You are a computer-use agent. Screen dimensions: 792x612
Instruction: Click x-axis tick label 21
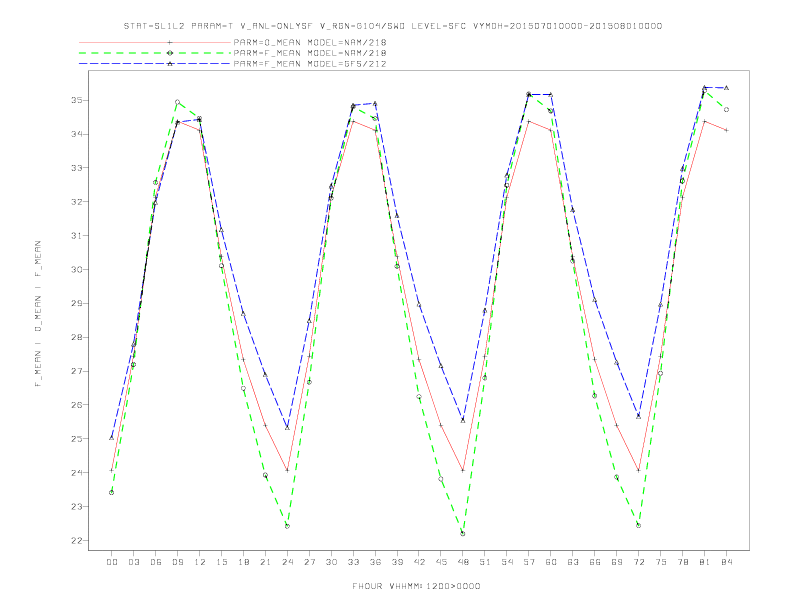[265, 562]
